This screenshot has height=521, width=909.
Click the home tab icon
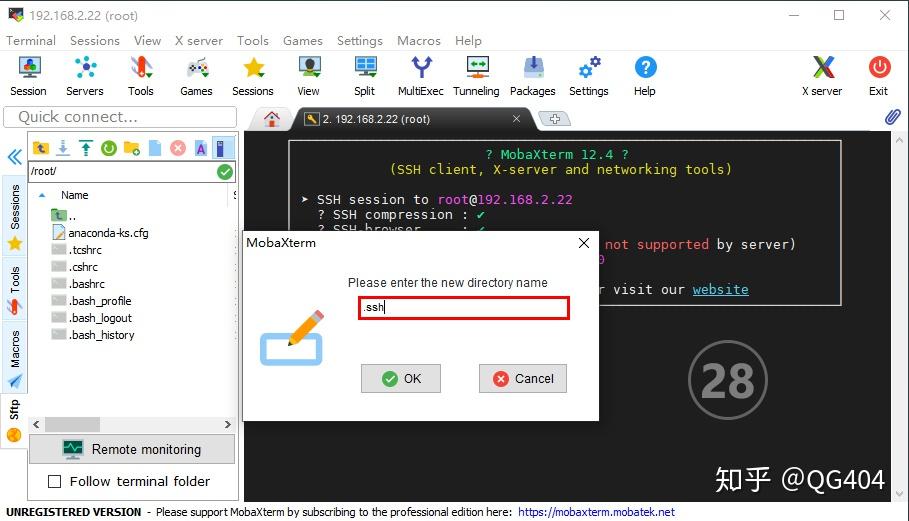click(x=271, y=119)
